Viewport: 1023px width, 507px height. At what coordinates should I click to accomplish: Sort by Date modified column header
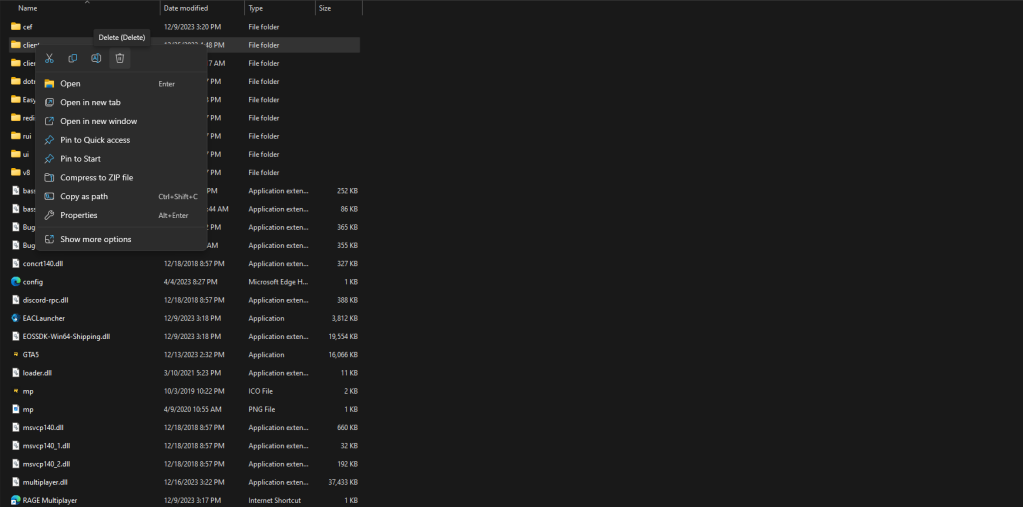pos(185,8)
